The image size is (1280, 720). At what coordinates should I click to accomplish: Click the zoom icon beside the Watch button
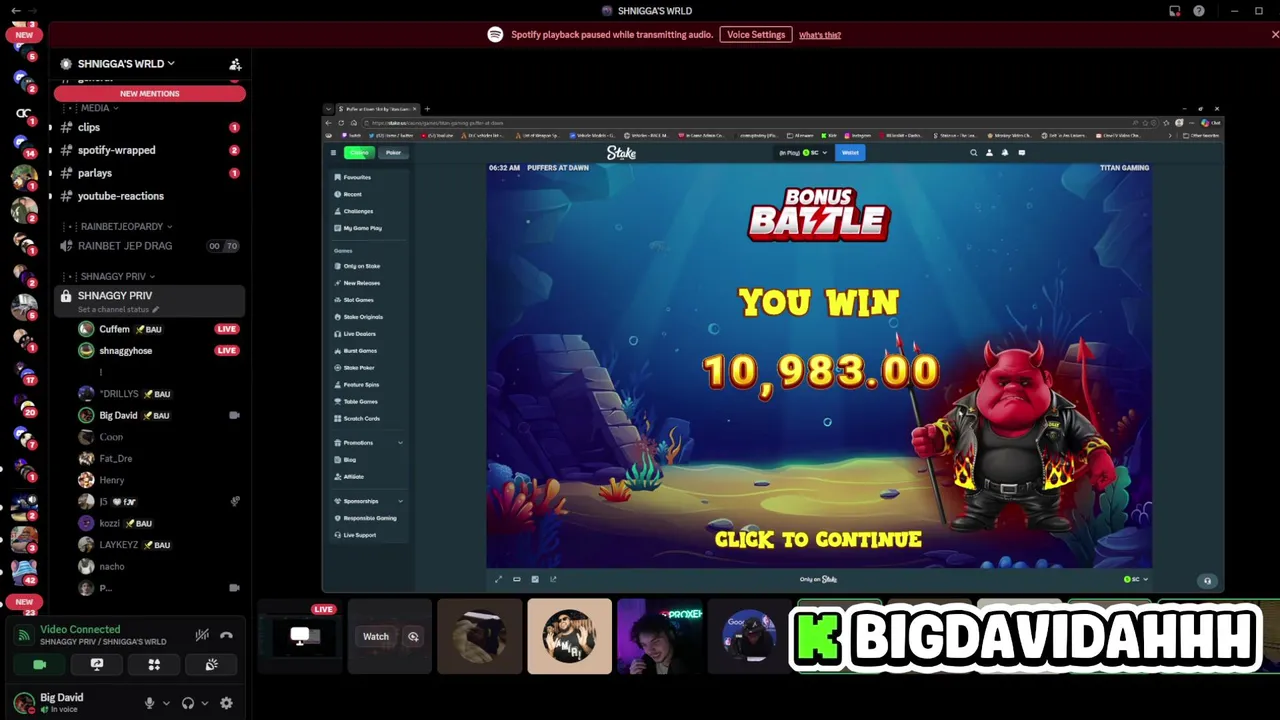[413, 637]
